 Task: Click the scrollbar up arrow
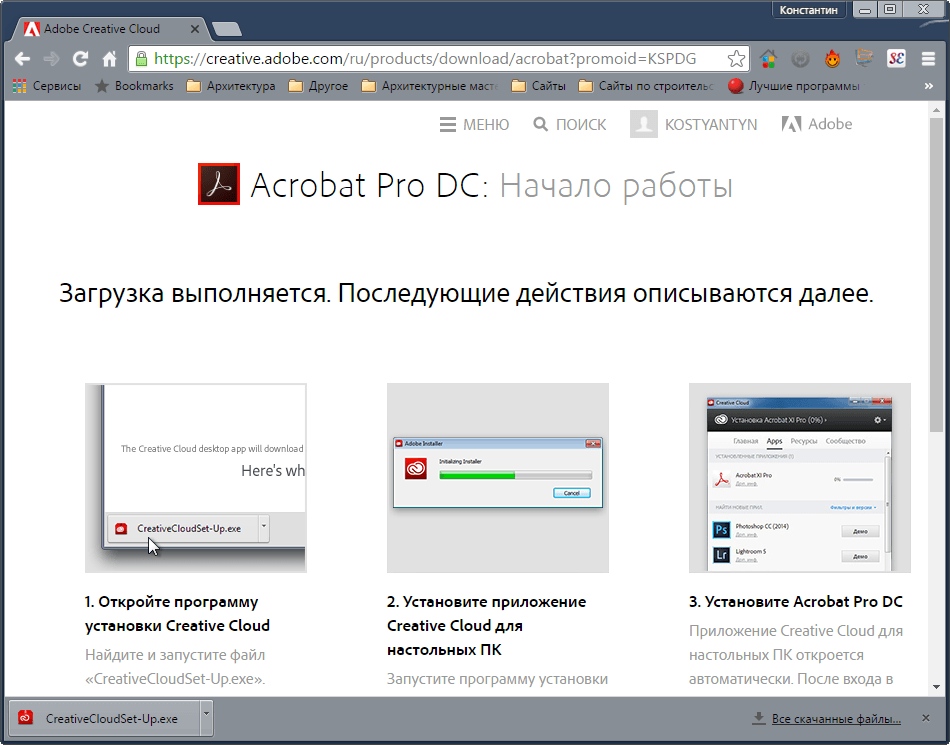[937, 110]
